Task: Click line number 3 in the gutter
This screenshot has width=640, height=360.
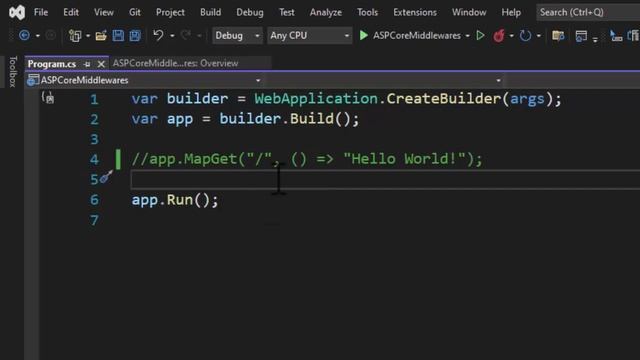Action: tap(94, 139)
